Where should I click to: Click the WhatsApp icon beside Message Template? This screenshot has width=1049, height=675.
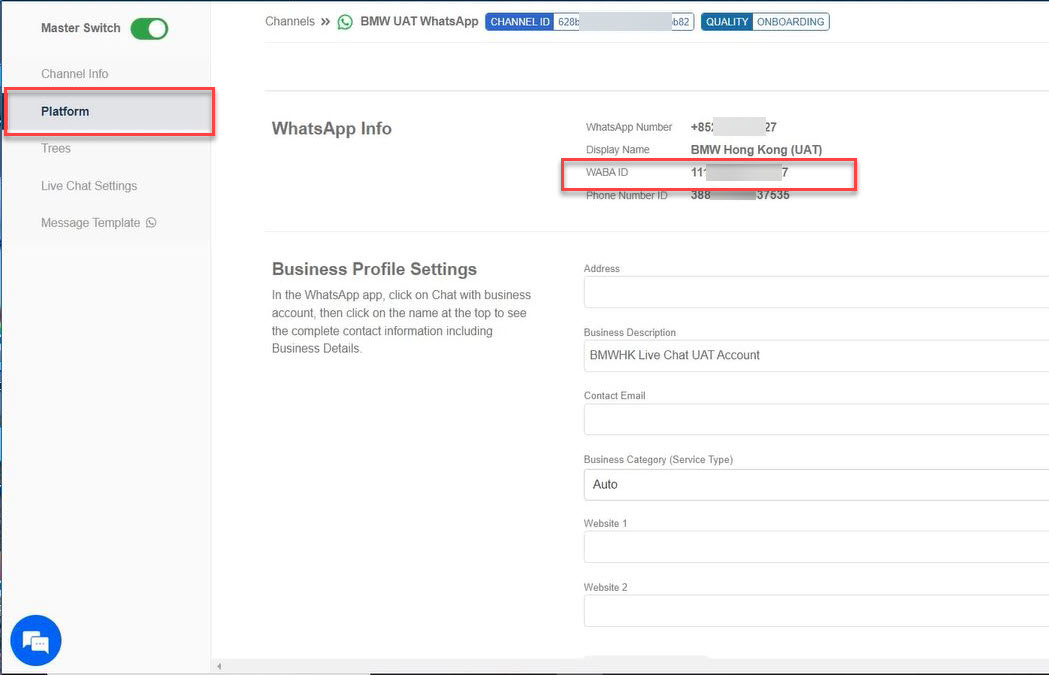coord(151,223)
